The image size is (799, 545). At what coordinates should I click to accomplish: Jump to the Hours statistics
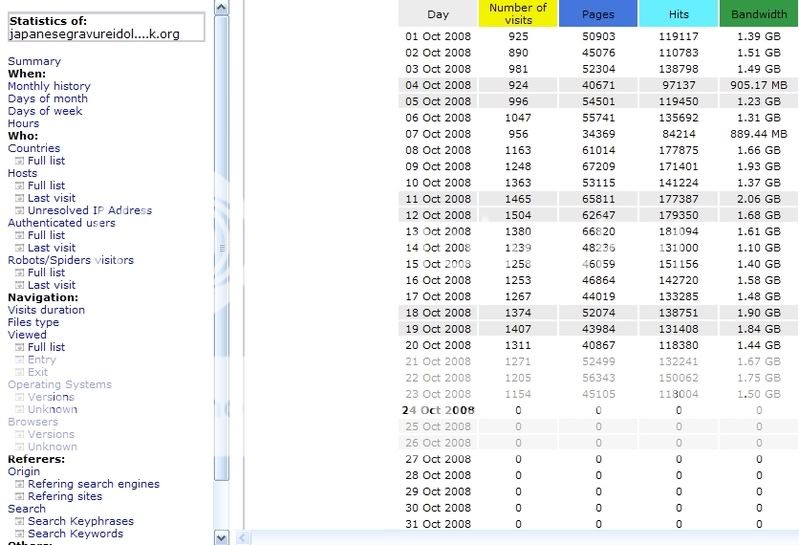click(x=23, y=124)
